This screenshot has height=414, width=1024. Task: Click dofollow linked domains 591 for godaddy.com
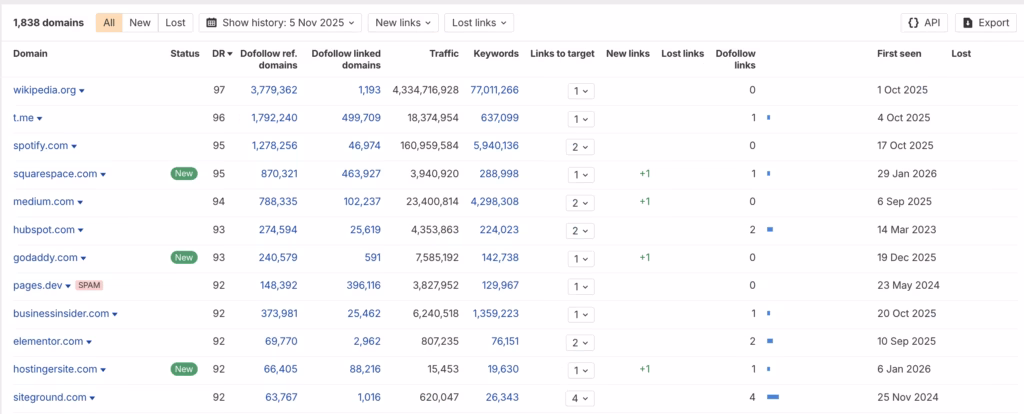tap(372, 257)
